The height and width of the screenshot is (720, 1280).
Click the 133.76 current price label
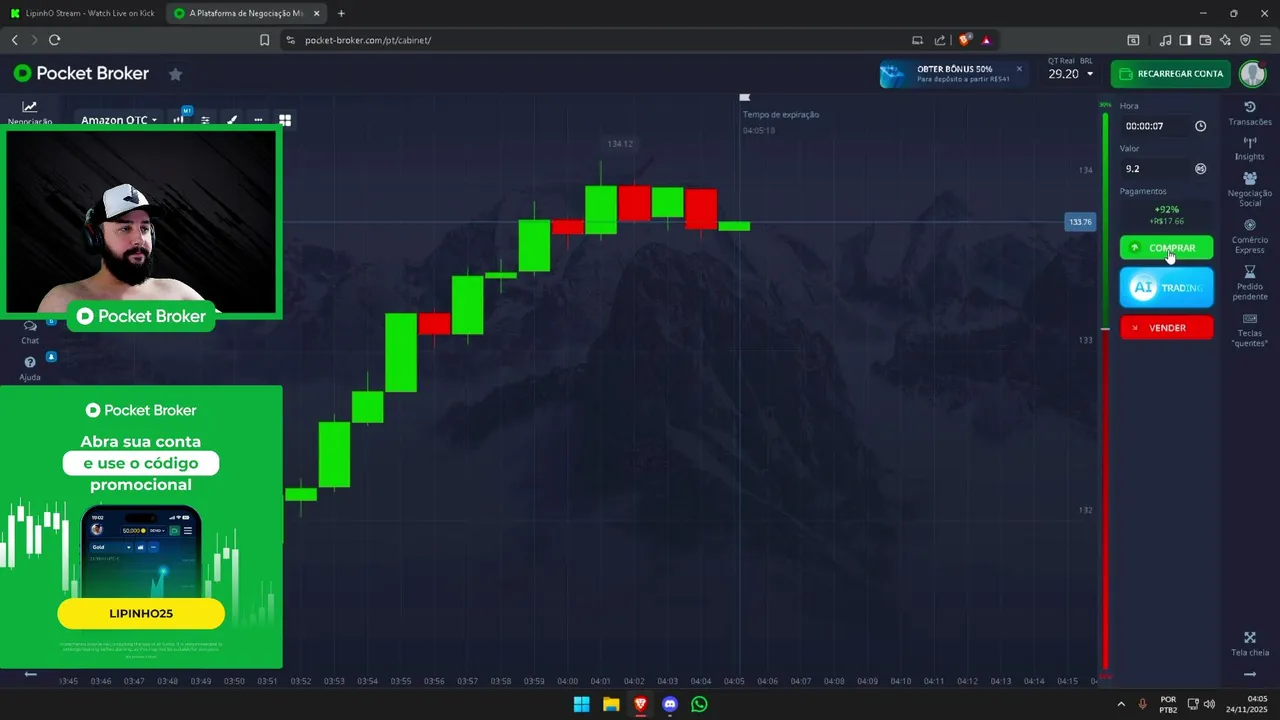pos(1080,222)
